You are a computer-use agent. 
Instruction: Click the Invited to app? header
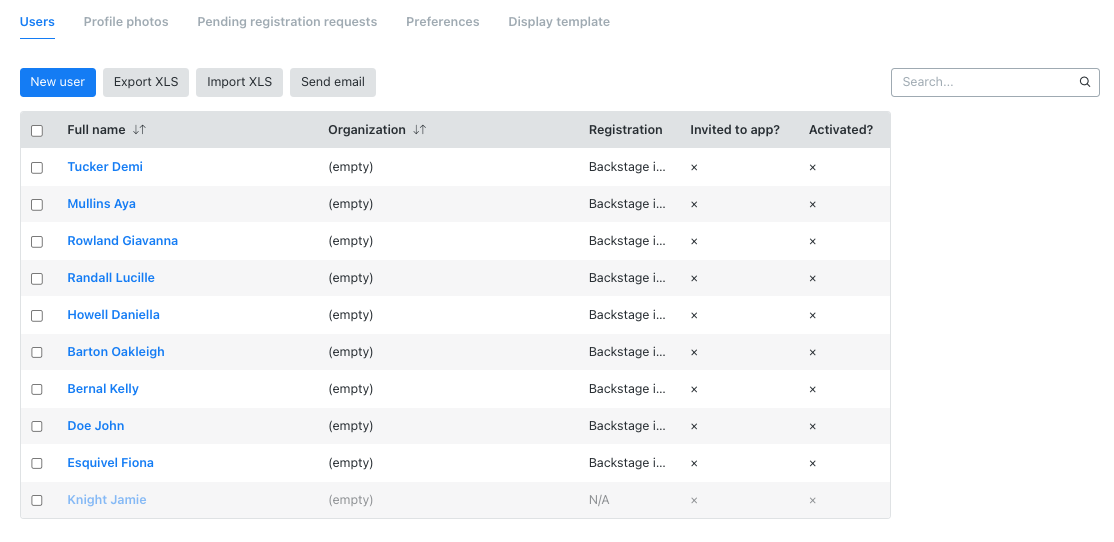point(735,130)
